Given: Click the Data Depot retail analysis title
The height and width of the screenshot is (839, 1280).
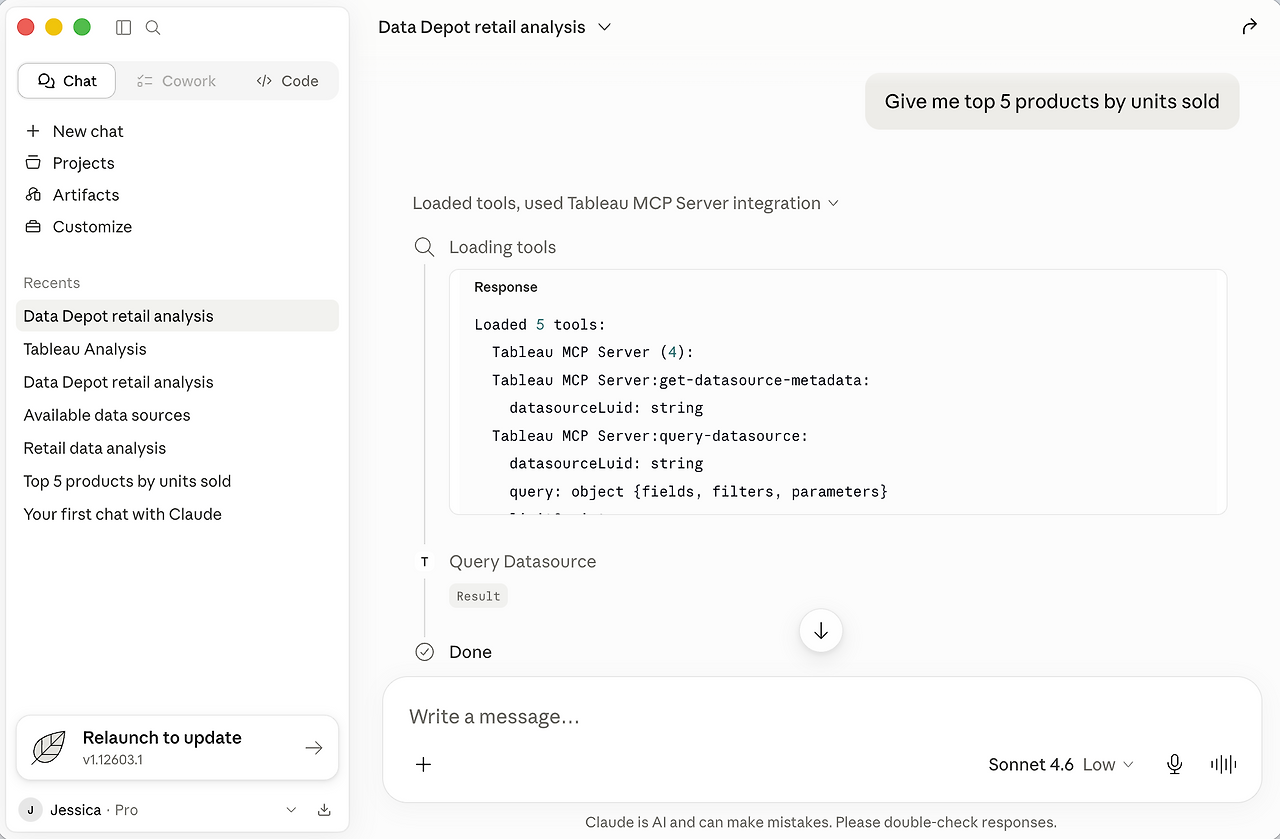Looking at the screenshot, I should coord(482,27).
